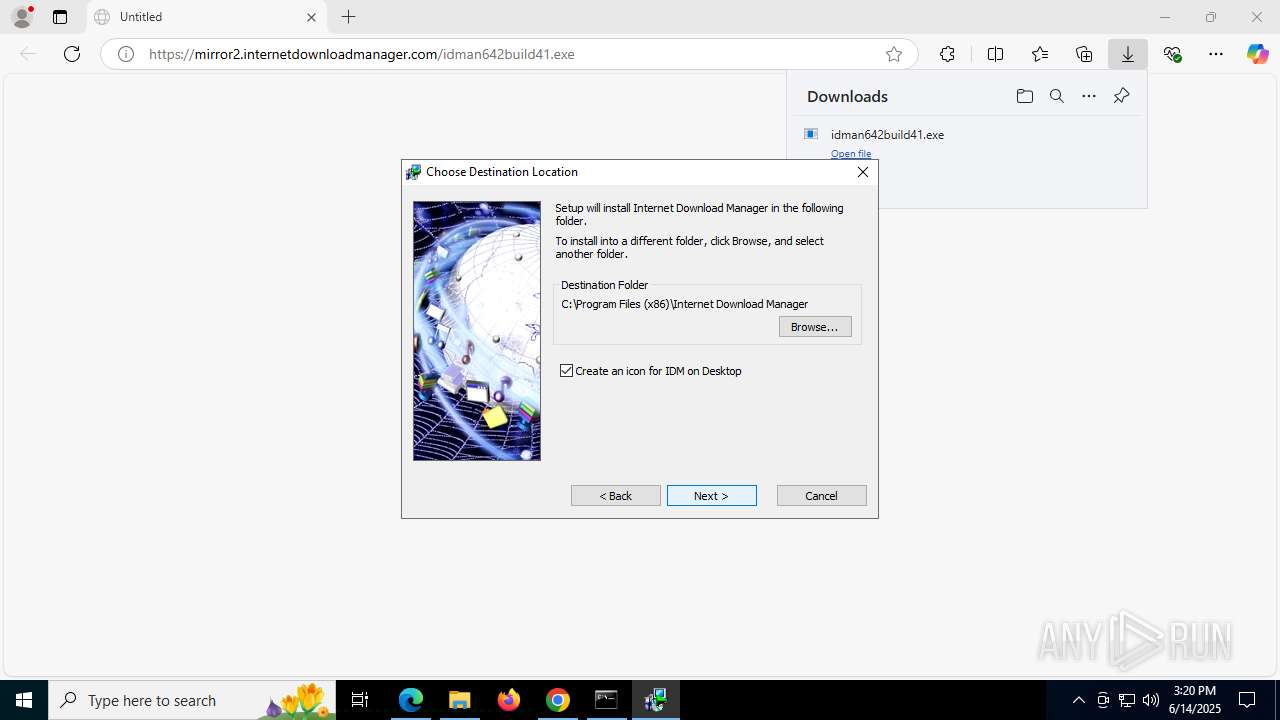Open the downloads folder icon

1024,96
